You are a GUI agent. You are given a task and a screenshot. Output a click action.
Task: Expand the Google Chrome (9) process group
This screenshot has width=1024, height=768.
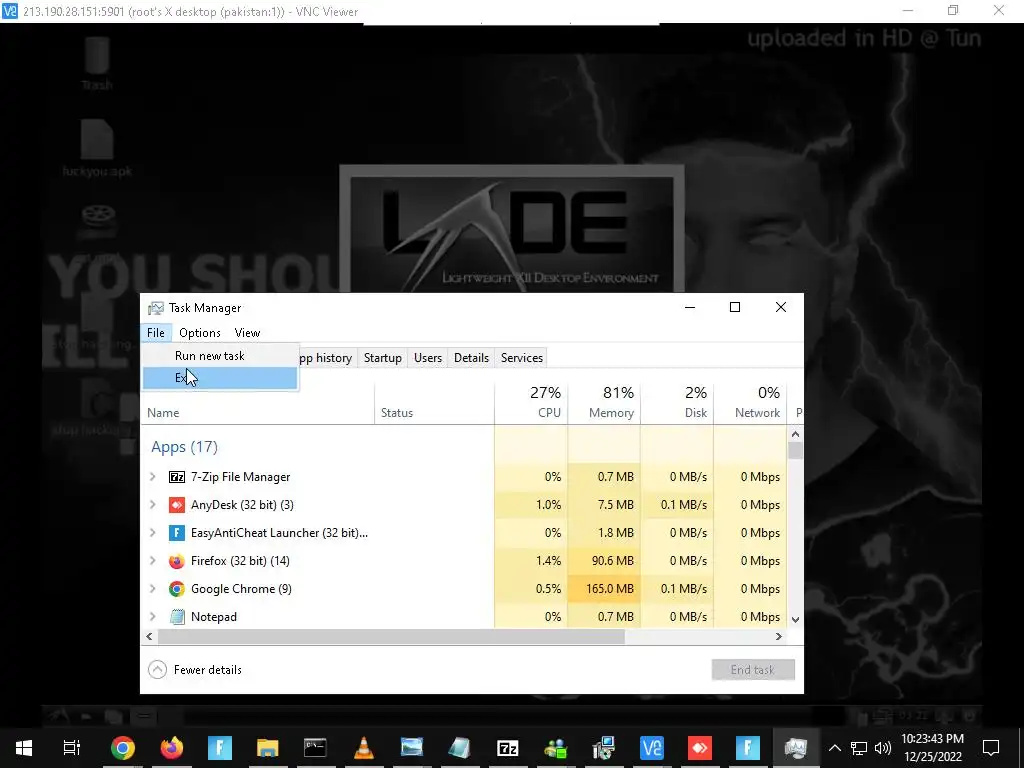click(x=153, y=589)
